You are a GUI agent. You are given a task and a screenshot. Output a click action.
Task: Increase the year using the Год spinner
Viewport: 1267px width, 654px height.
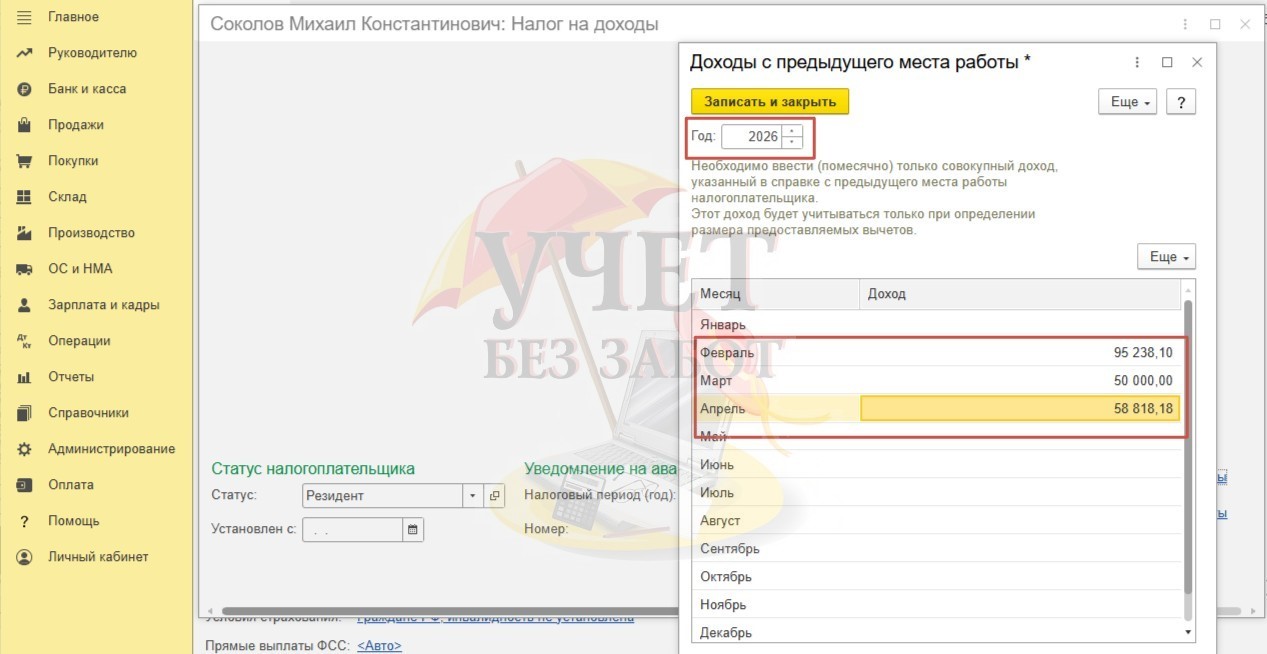[x=792, y=130]
